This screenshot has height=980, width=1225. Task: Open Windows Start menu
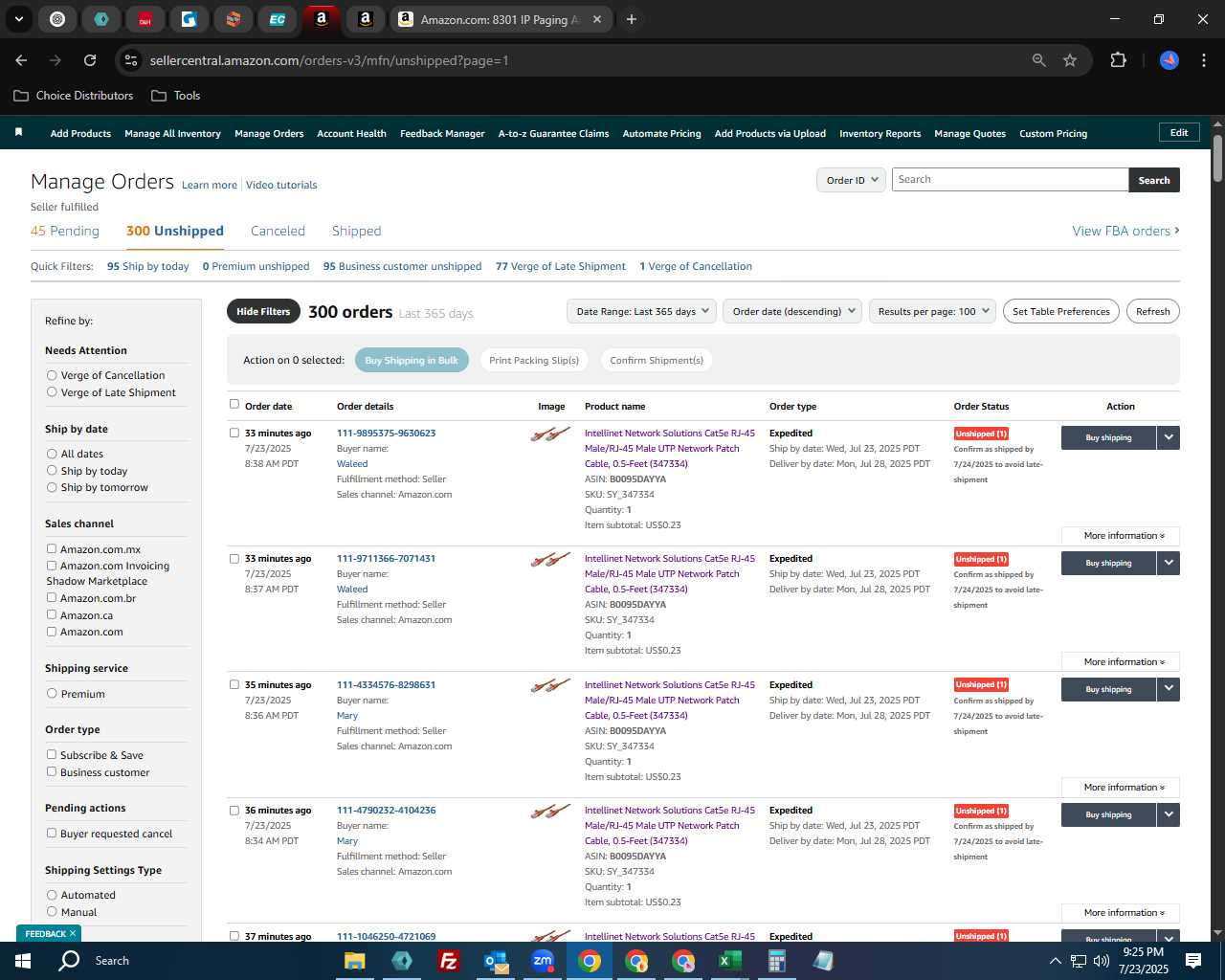tap(23, 961)
